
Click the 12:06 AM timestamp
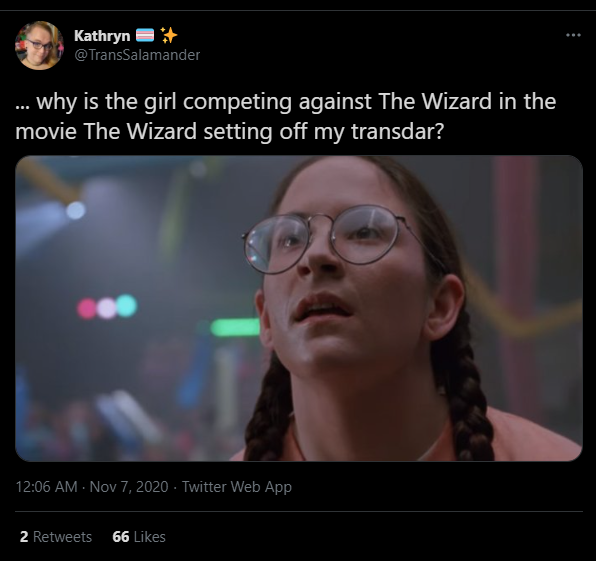point(46,487)
